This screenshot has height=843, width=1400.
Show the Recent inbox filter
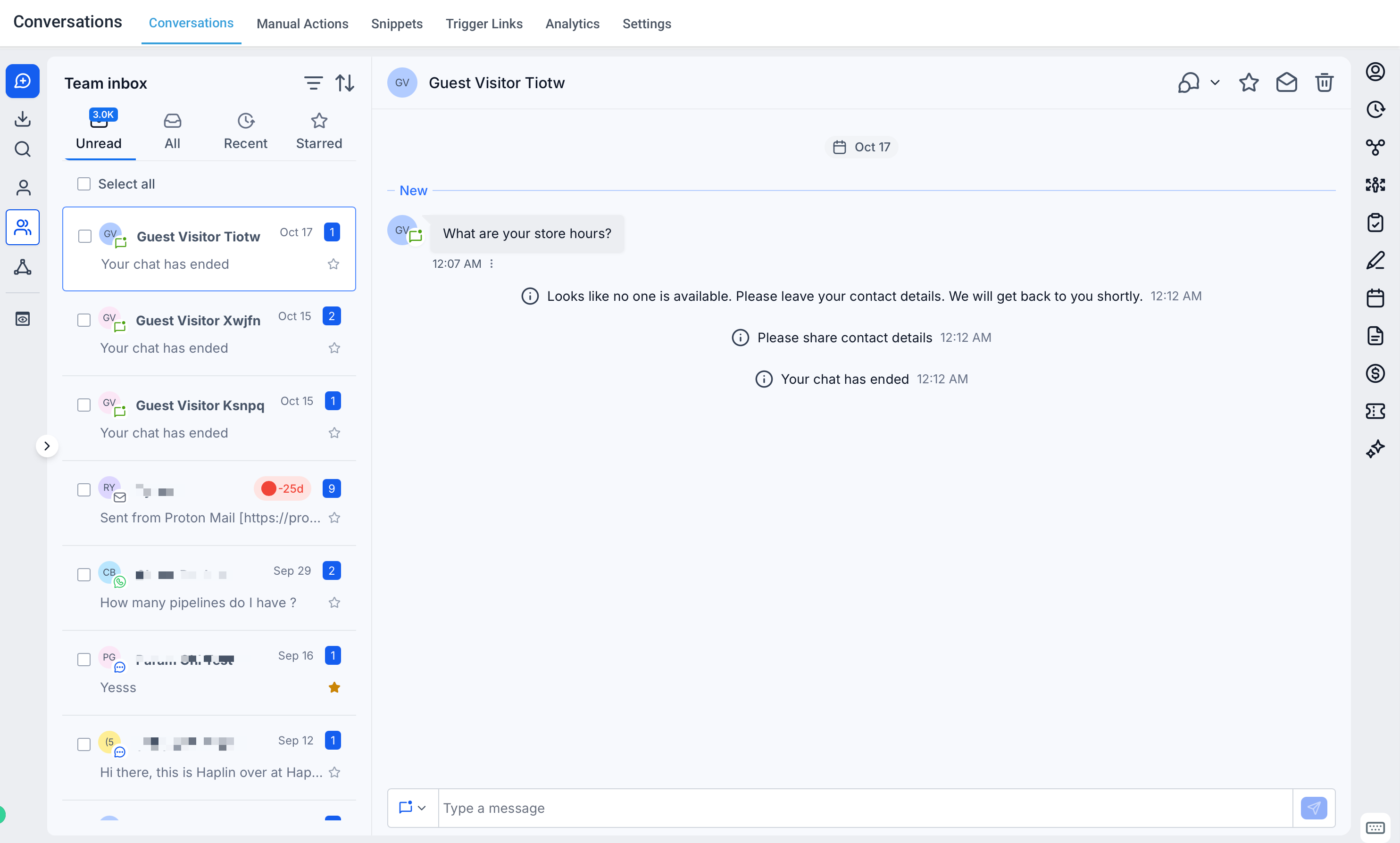pos(245,132)
